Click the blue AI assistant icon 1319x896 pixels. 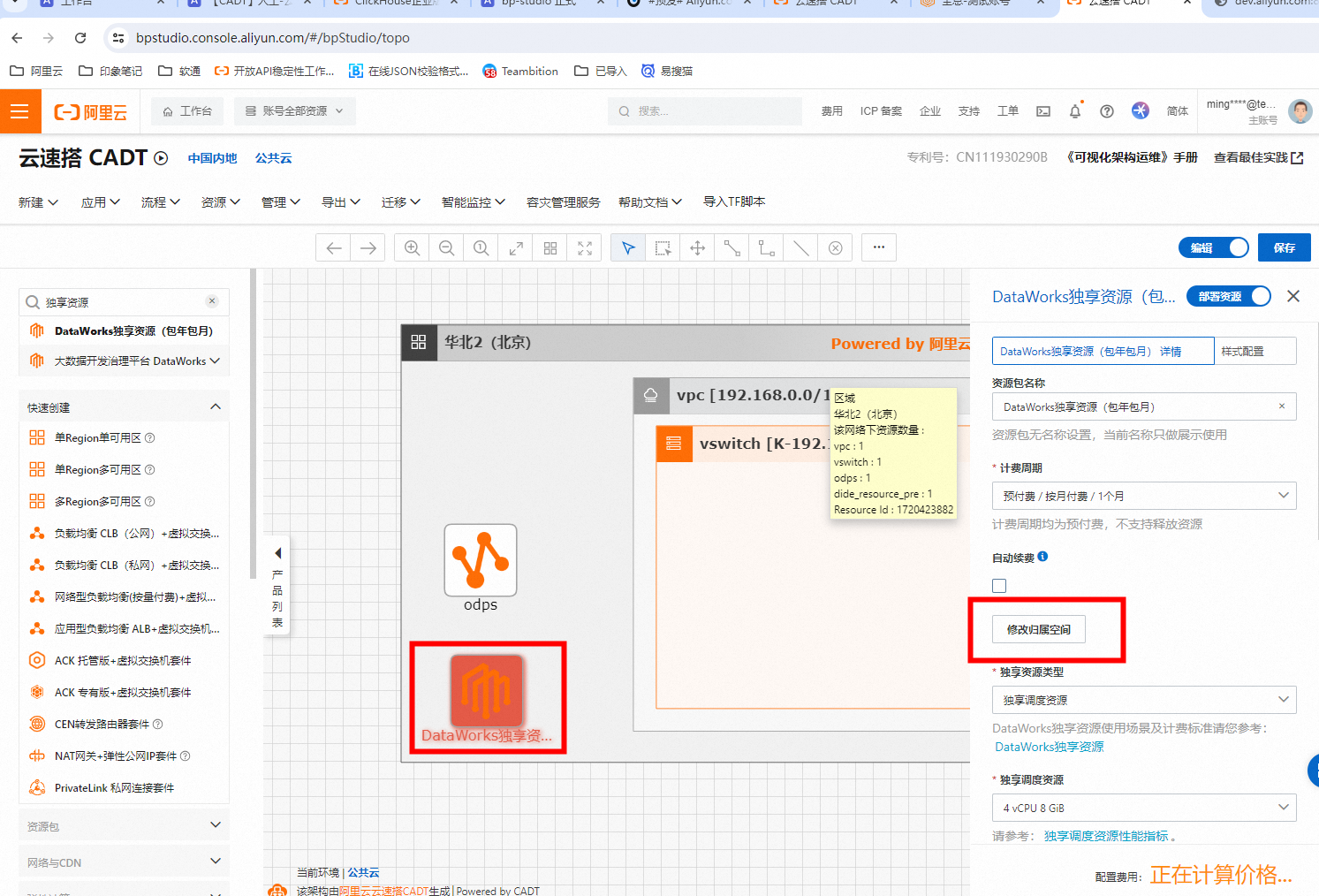pos(1141,110)
